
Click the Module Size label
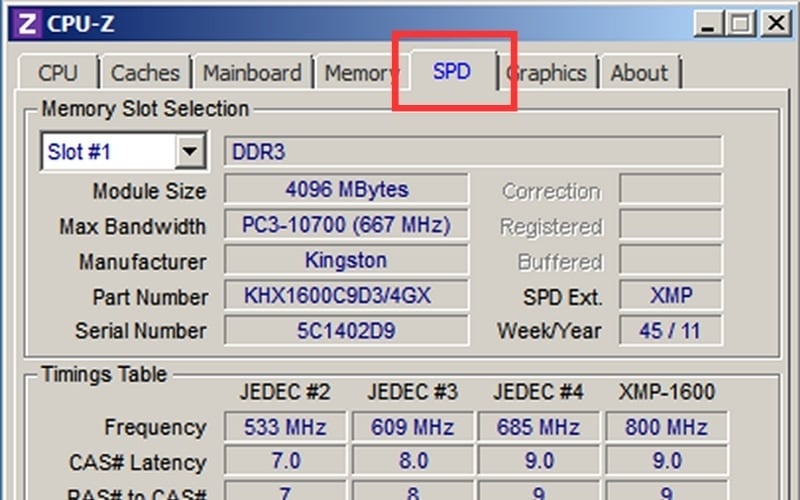(x=149, y=191)
